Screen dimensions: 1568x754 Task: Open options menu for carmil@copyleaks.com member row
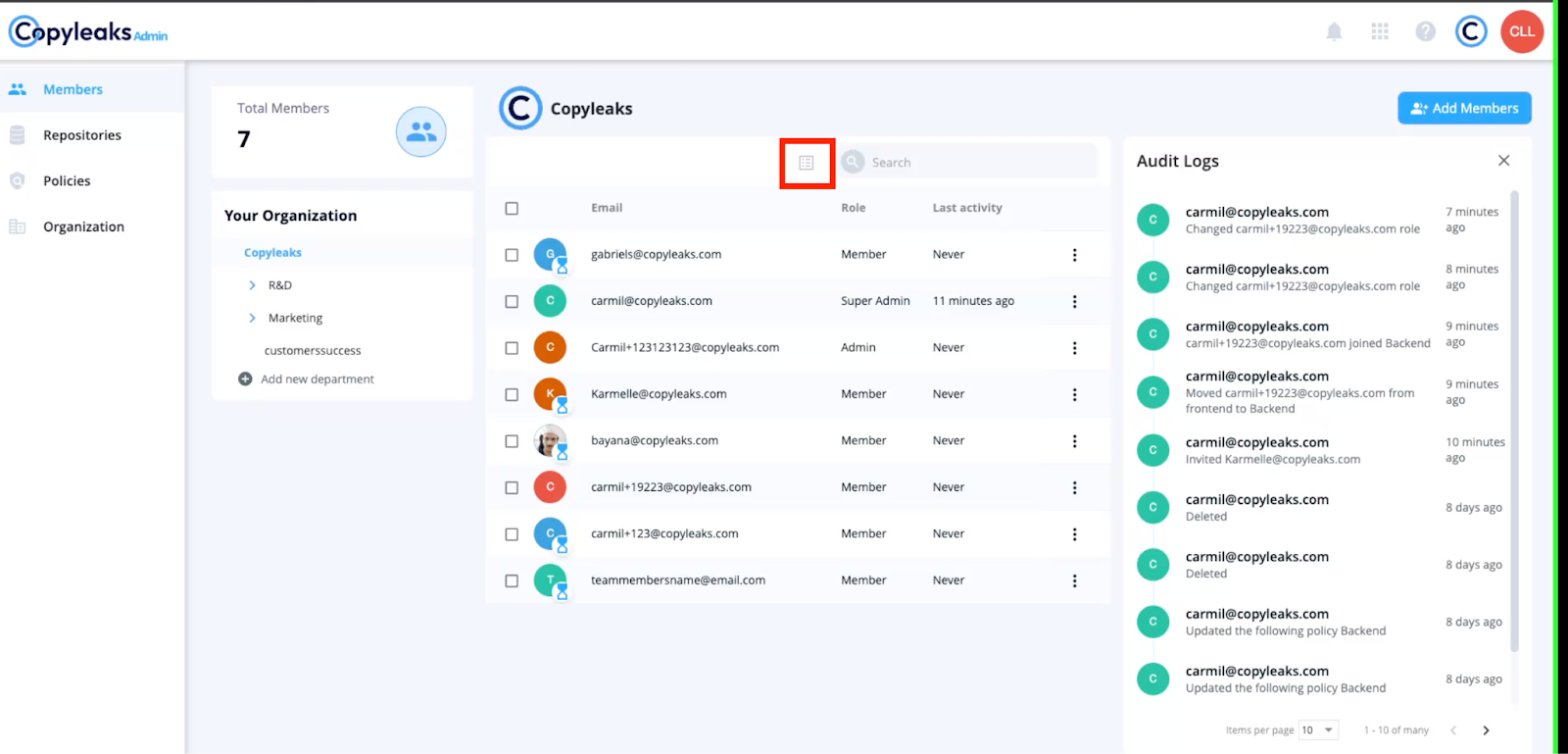1074,302
